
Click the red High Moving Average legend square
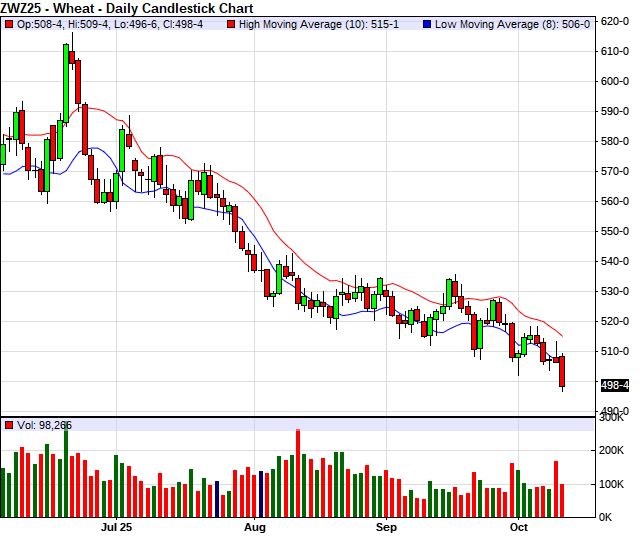tap(233, 23)
